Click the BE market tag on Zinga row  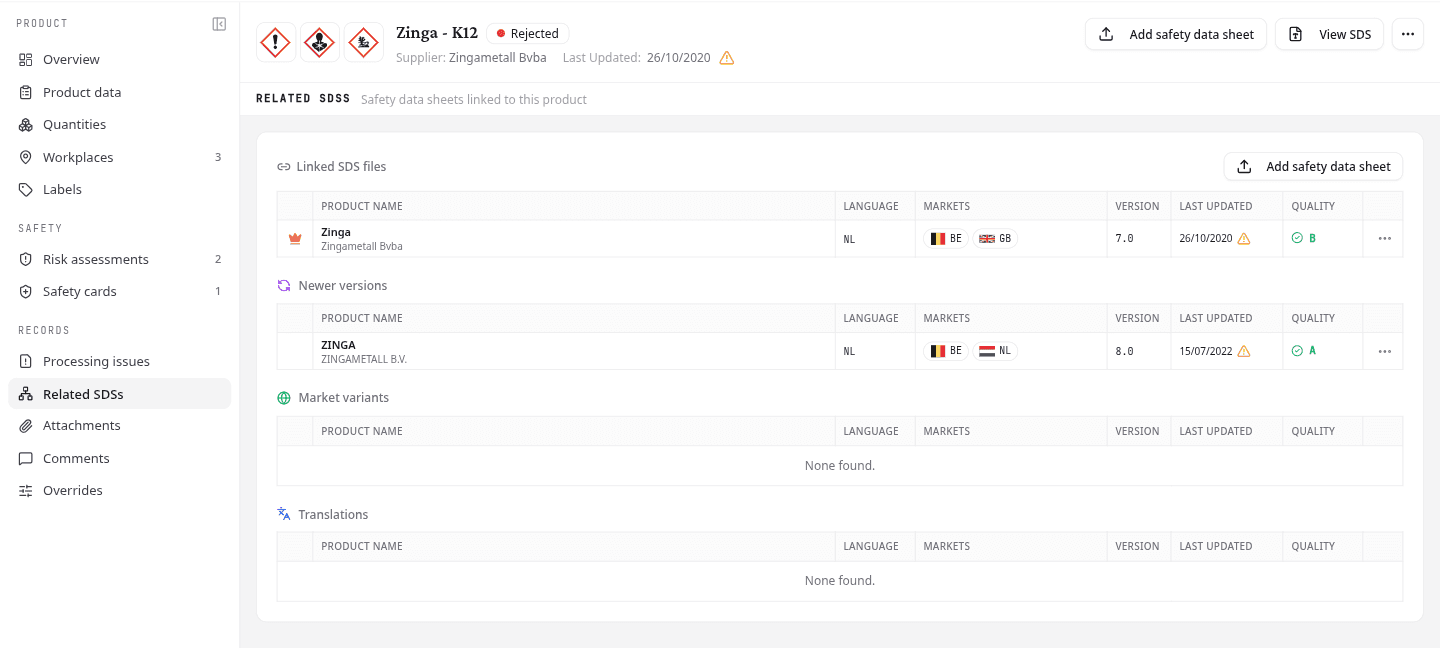pyautogui.click(x=946, y=239)
